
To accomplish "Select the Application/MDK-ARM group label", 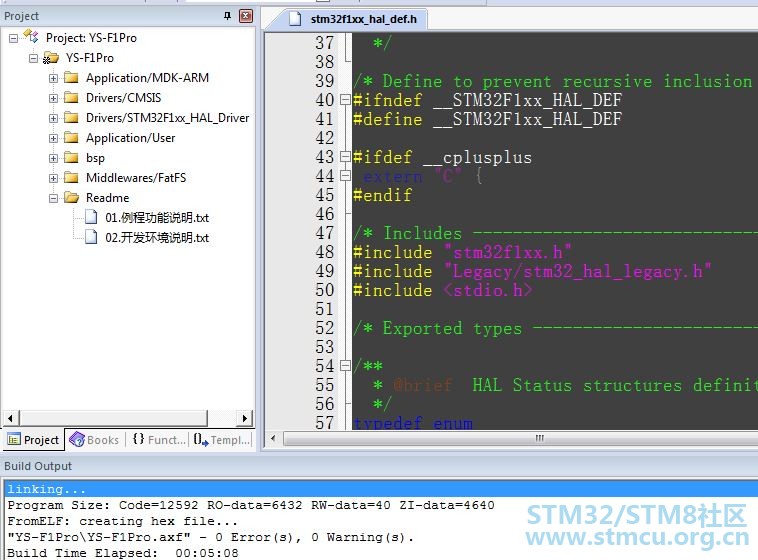I will point(147,78).
